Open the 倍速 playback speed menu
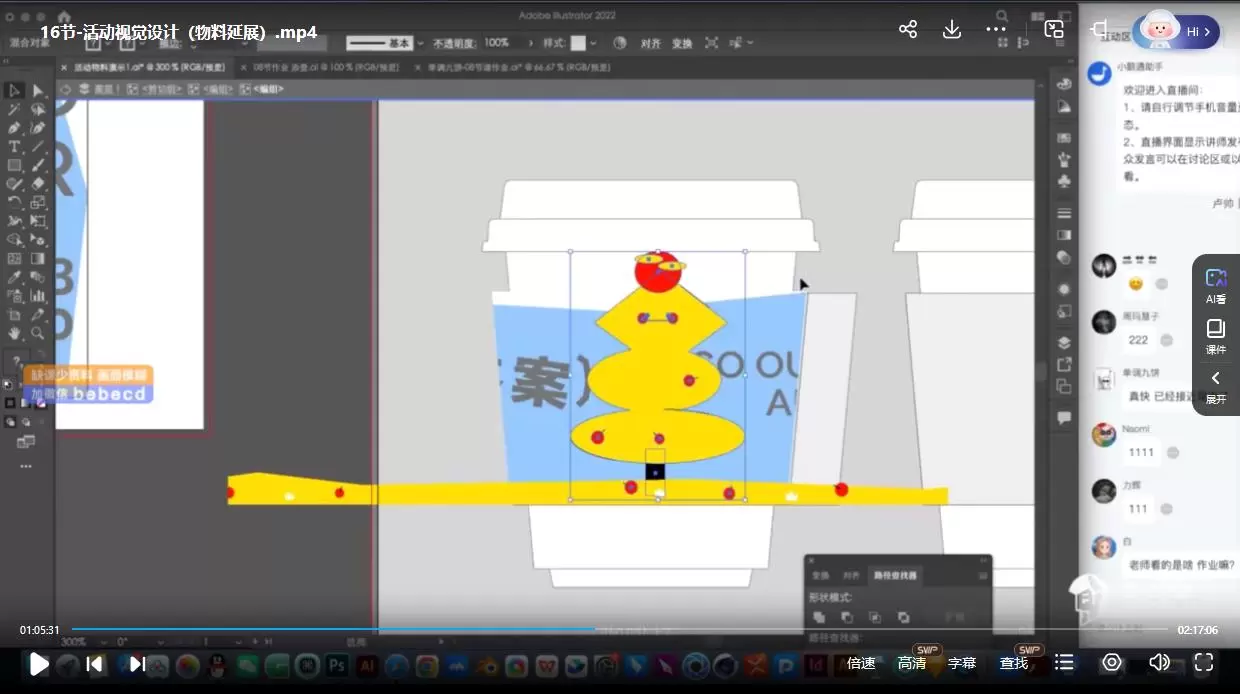This screenshot has width=1240, height=694. [861, 663]
